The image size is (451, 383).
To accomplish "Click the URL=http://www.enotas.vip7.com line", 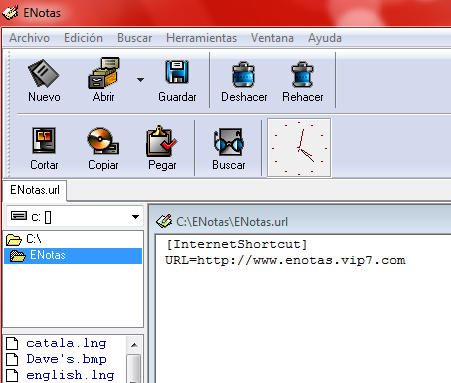I will (285, 260).
